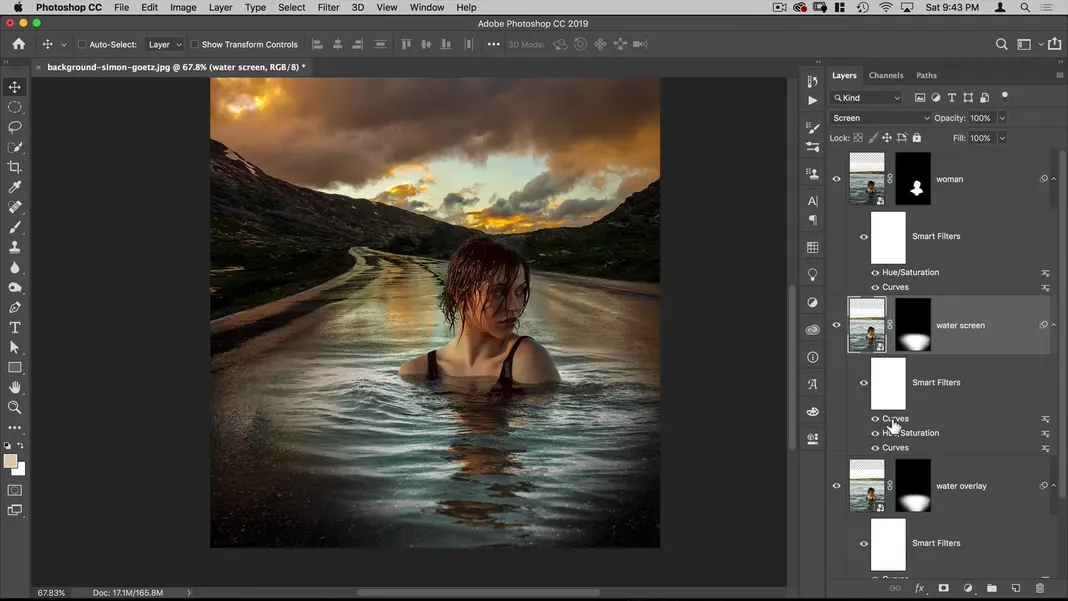Viewport: 1068px width, 601px height.
Task: Toggle water screen Smart Filters visibility
Action: [x=864, y=383]
